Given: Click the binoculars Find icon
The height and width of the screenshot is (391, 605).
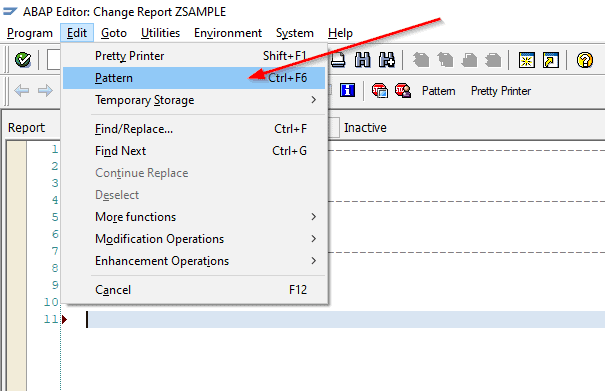Looking at the screenshot, I should 363,60.
